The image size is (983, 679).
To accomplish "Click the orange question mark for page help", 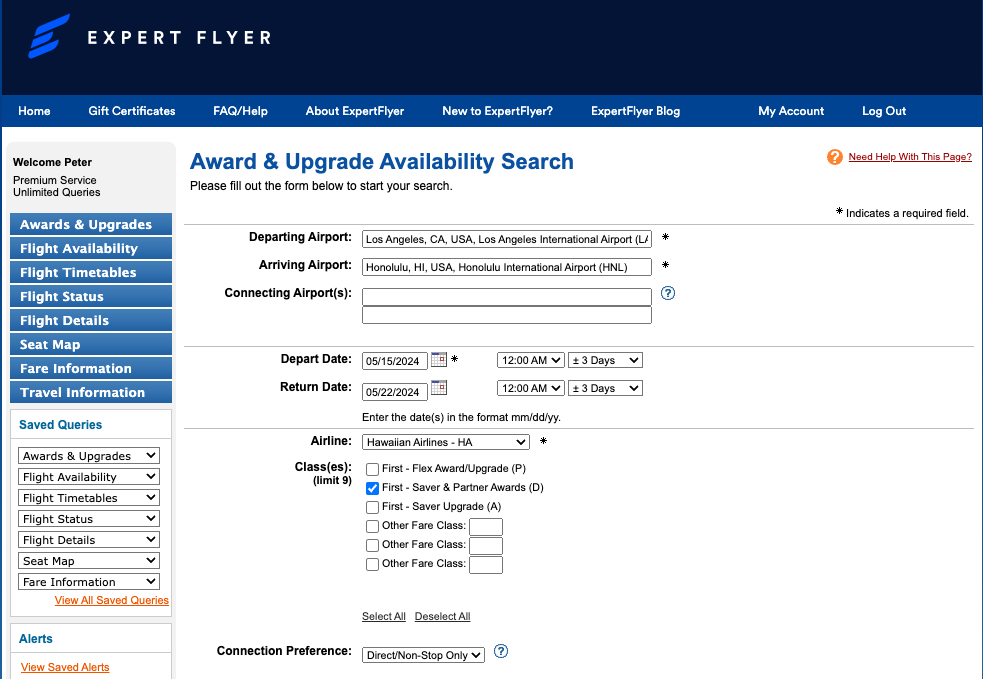I will click(x=835, y=157).
